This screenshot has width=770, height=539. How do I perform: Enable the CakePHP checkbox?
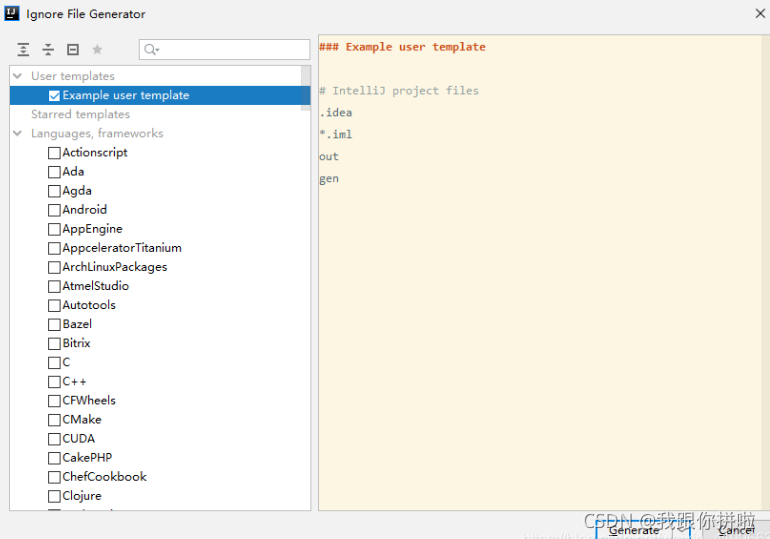pos(55,458)
